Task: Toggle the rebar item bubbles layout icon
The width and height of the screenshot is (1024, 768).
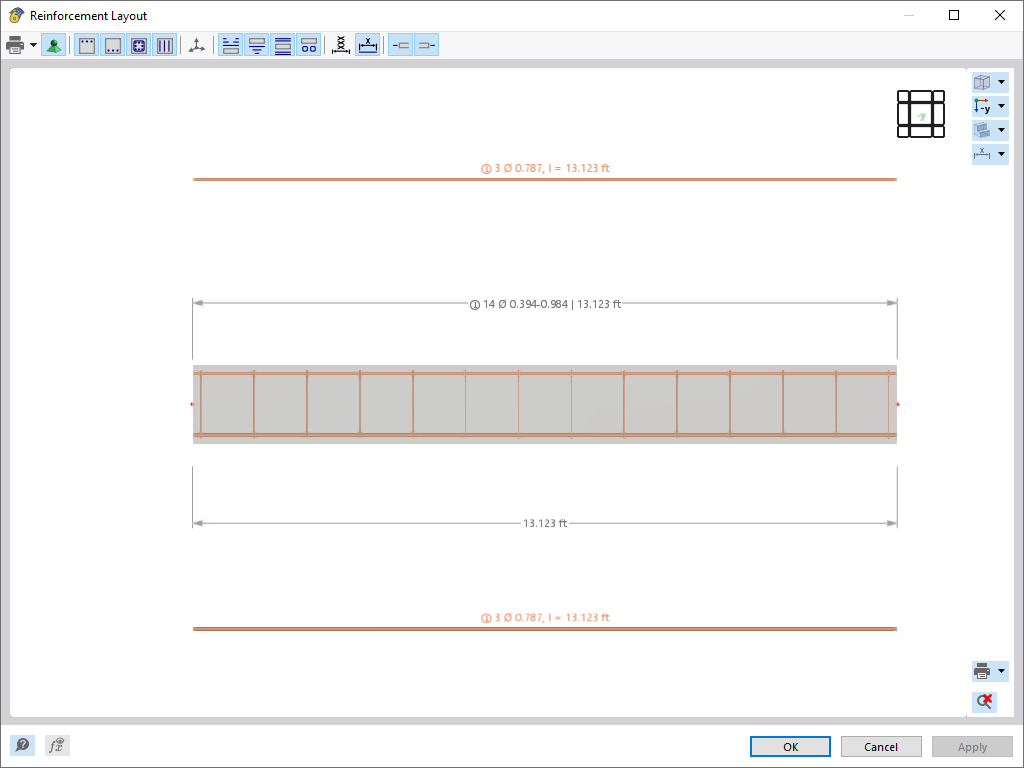Action: pyautogui.click(x=309, y=45)
